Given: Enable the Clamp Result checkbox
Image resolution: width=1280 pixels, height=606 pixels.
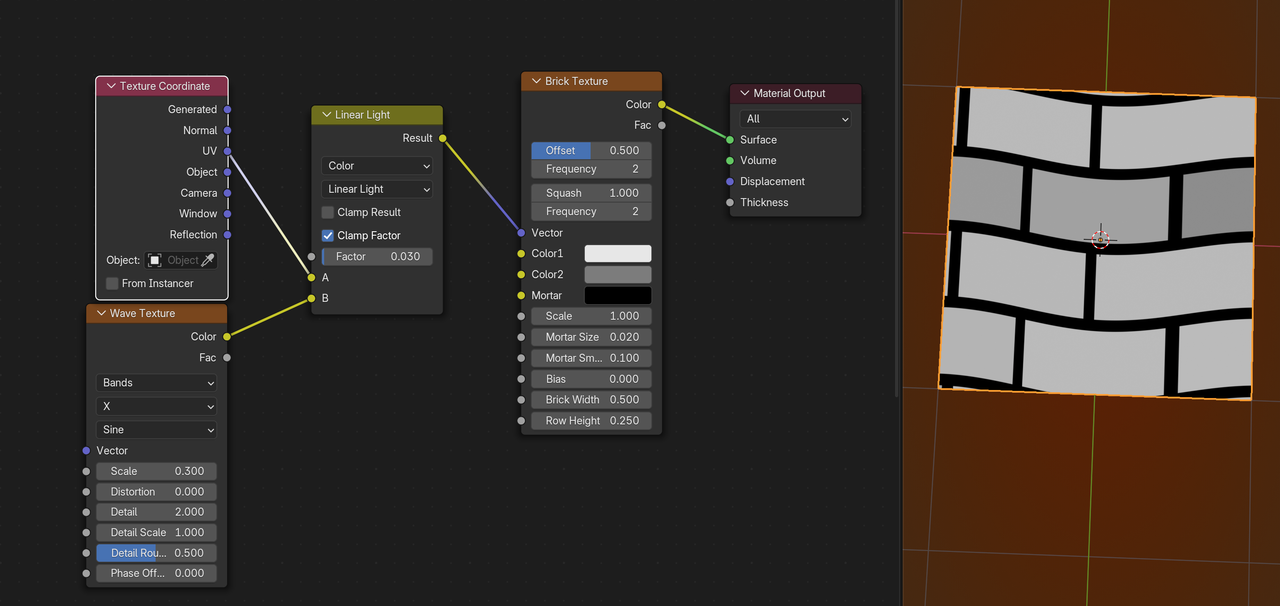Looking at the screenshot, I should (328, 212).
